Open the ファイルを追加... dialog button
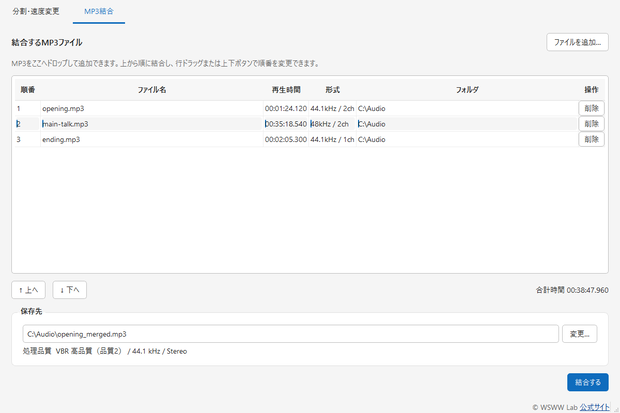 [577, 42]
